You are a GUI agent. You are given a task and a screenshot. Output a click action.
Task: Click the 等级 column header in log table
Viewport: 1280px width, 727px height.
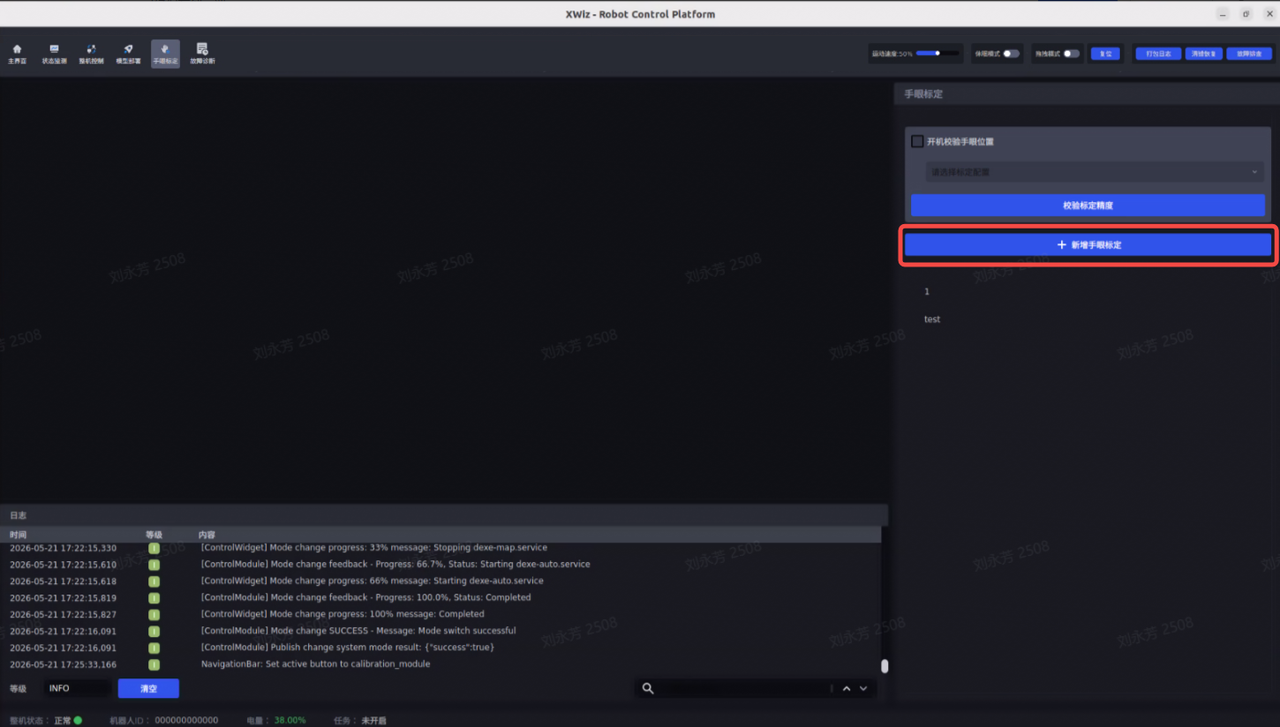click(x=154, y=535)
